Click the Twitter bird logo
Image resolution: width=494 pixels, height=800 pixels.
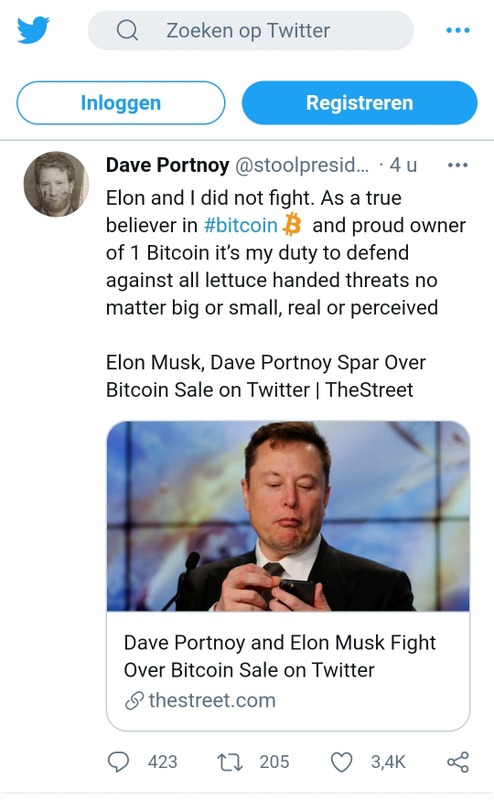tap(33, 30)
